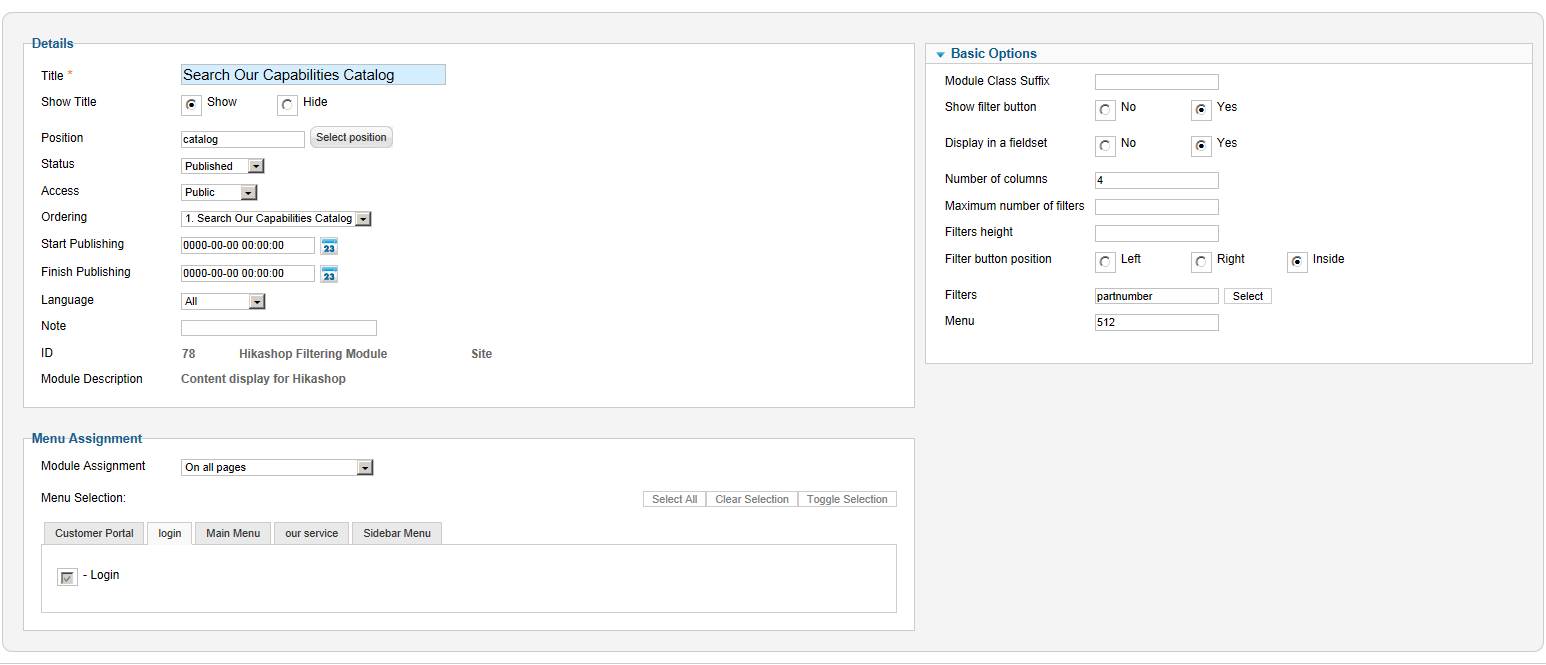Set Display in a fieldset to No
Screen dimensions: 1546x665
1105,146
